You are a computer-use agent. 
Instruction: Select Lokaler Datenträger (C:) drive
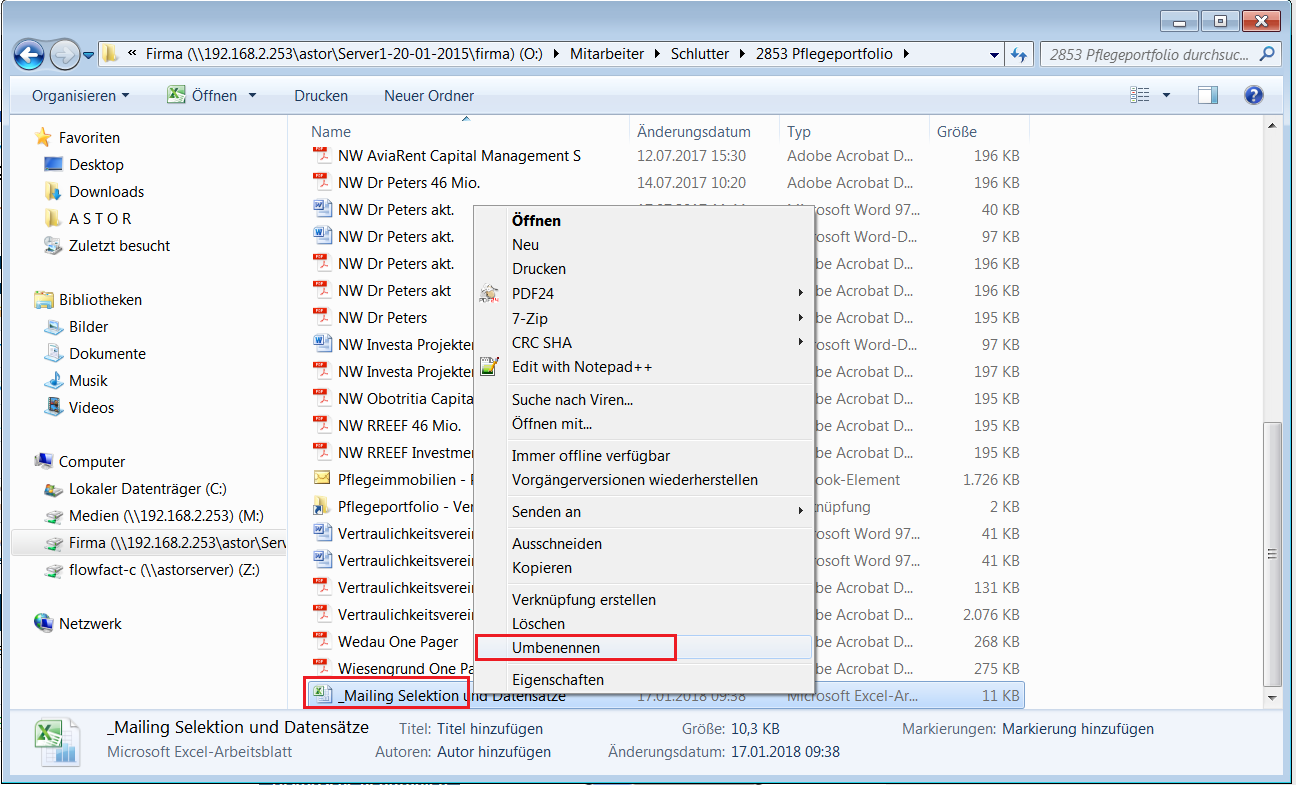click(x=147, y=489)
